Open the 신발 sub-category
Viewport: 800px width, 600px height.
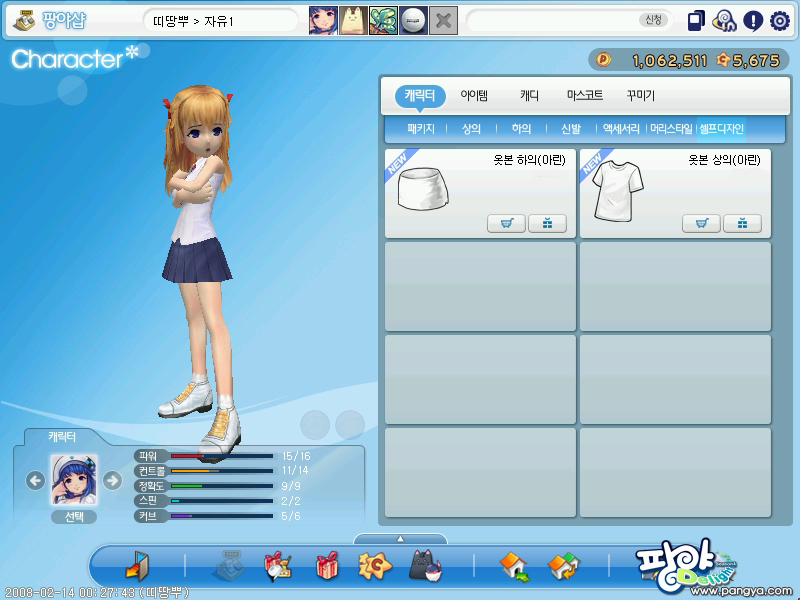coord(571,129)
